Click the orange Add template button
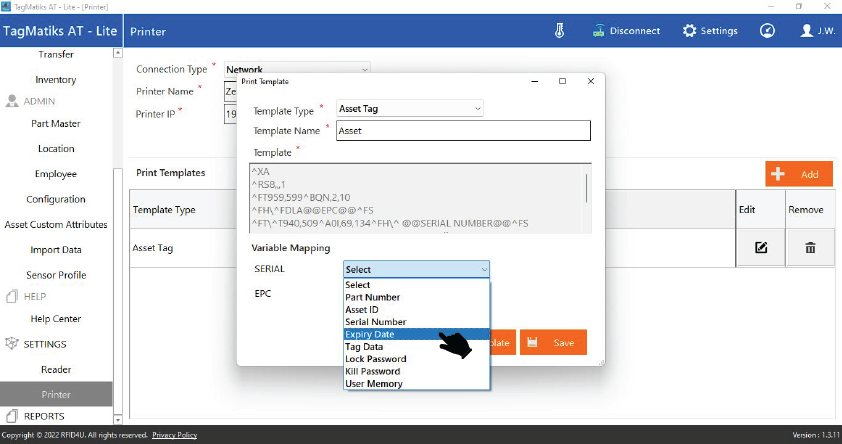The image size is (842, 444). click(798, 174)
